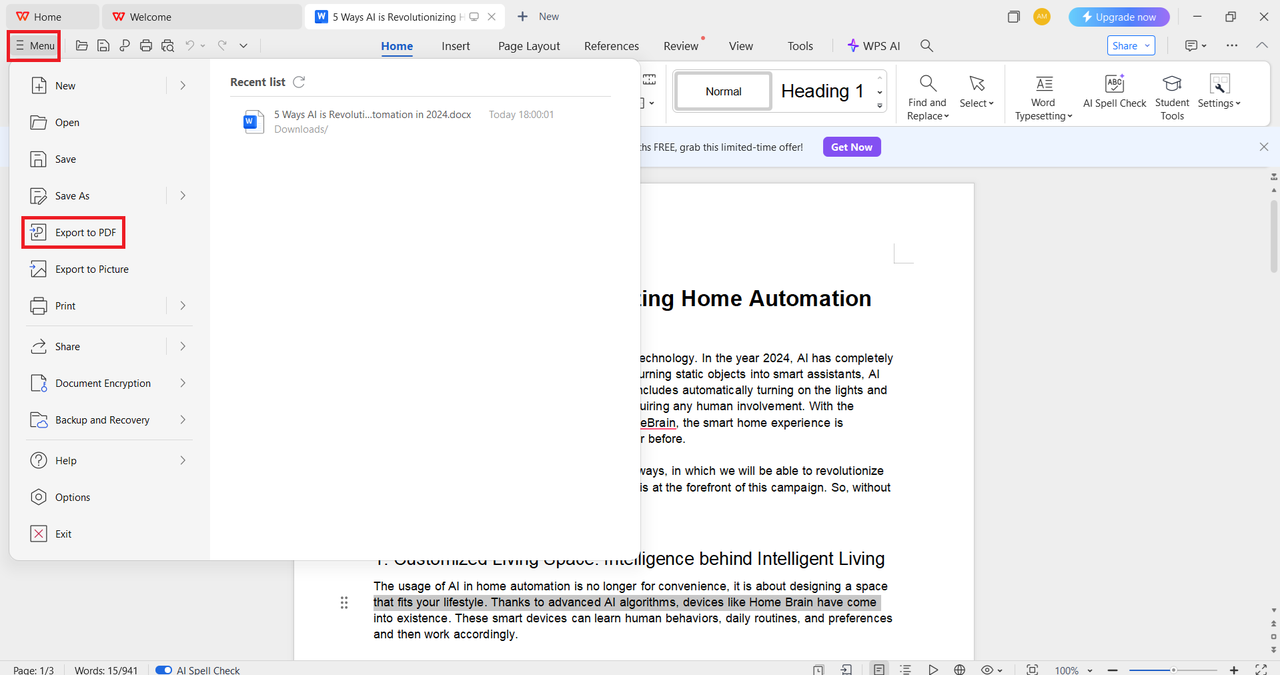Expand the styles gallery
Image resolution: width=1280 pixels, height=675 pixels.
click(x=880, y=105)
